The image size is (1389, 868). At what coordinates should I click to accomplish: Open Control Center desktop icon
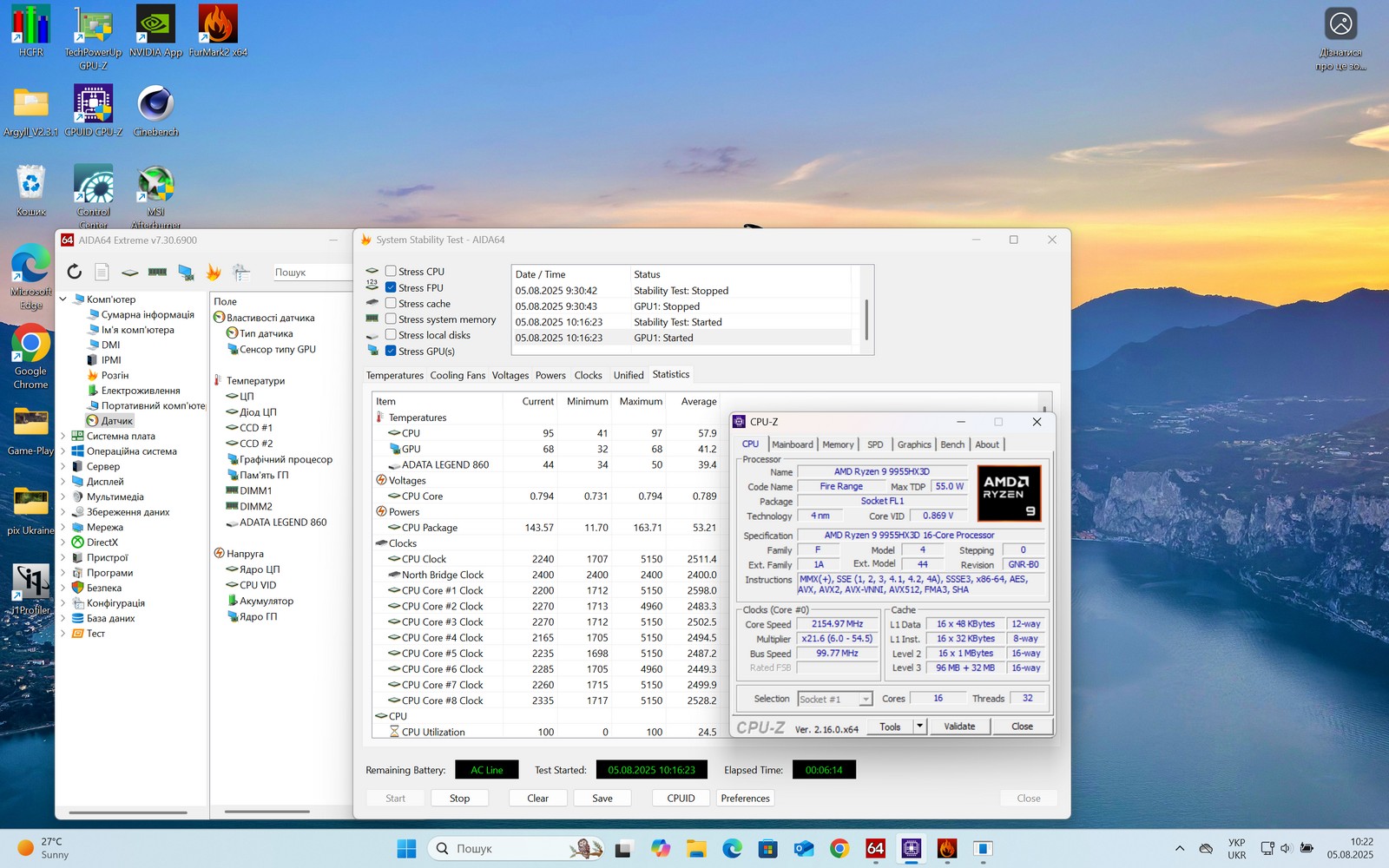(94, 196)
